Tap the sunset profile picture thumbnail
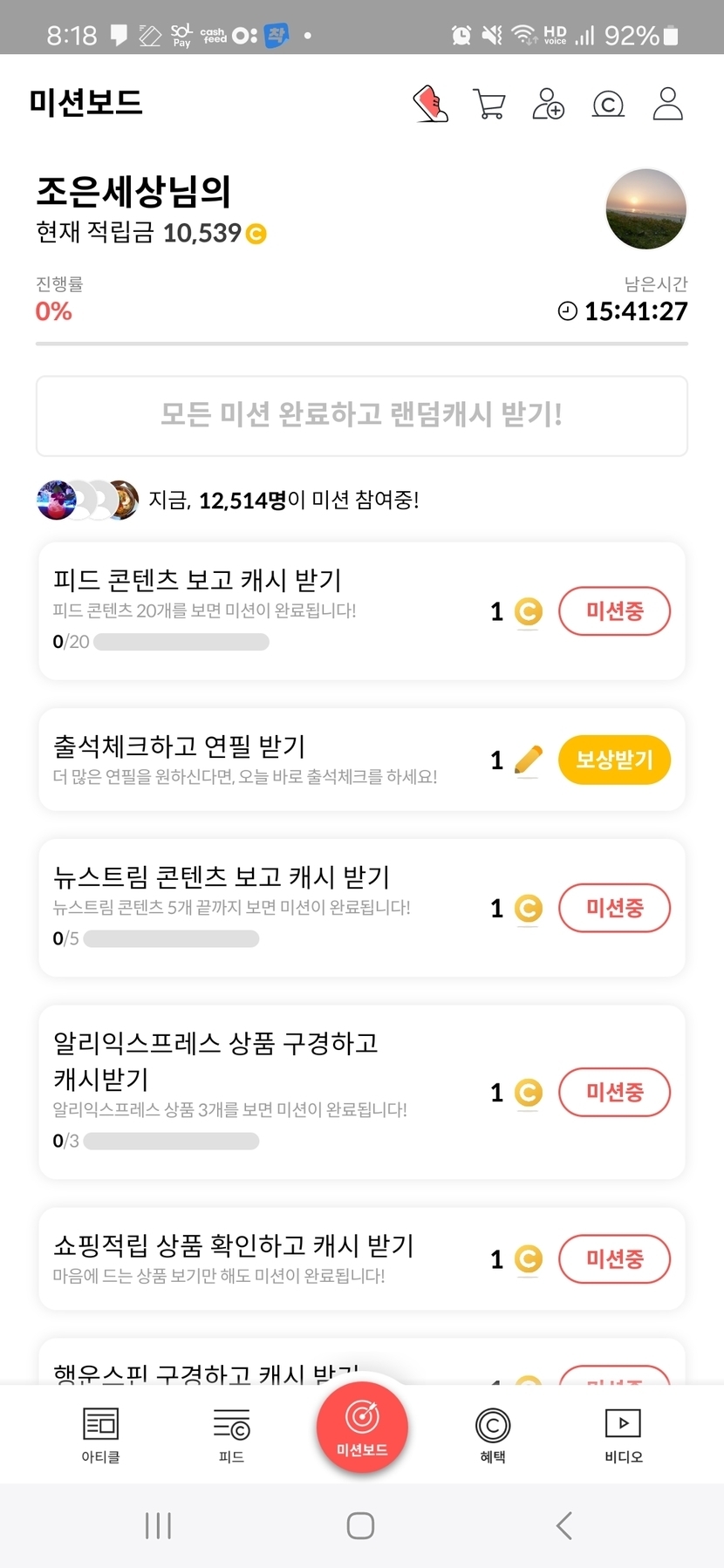The image size is (724, 1568). tap(645, 209)
